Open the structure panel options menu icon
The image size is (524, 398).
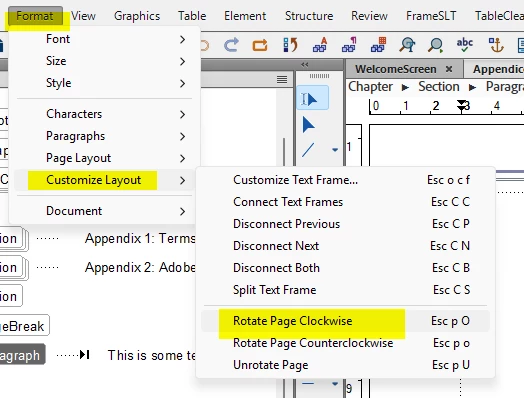282,79
